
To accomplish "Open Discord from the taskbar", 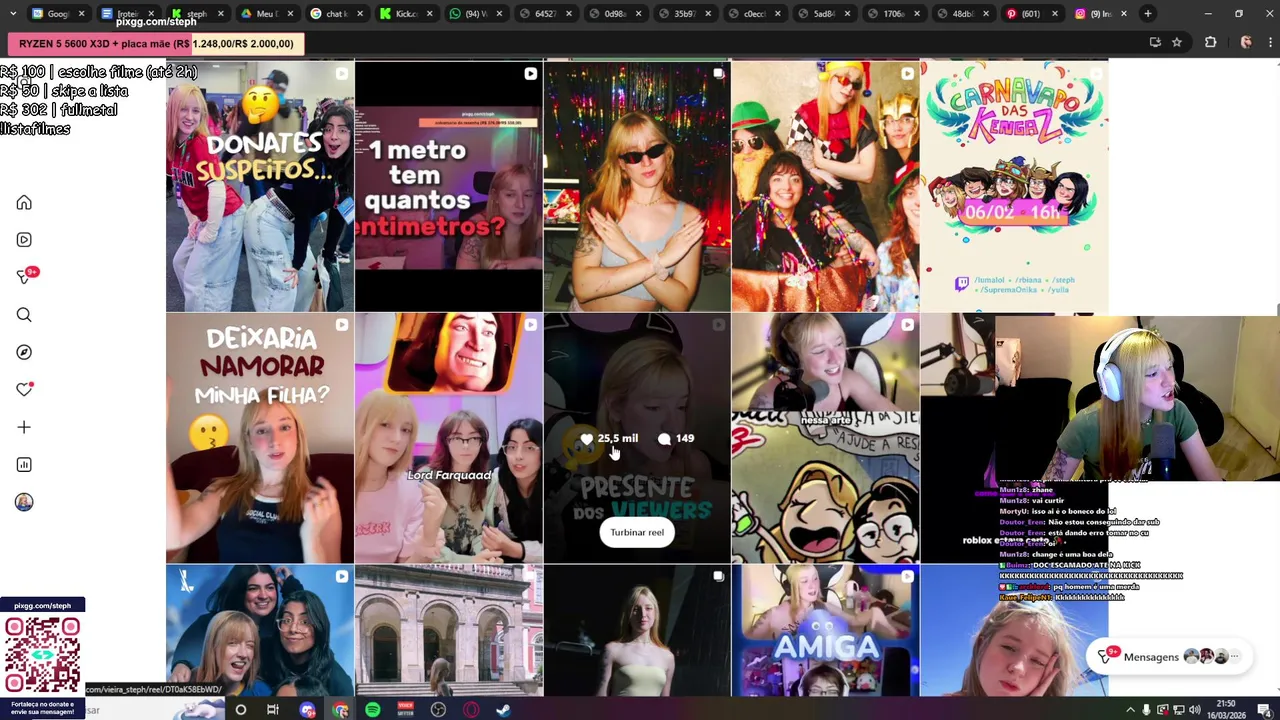I will 307,710.
